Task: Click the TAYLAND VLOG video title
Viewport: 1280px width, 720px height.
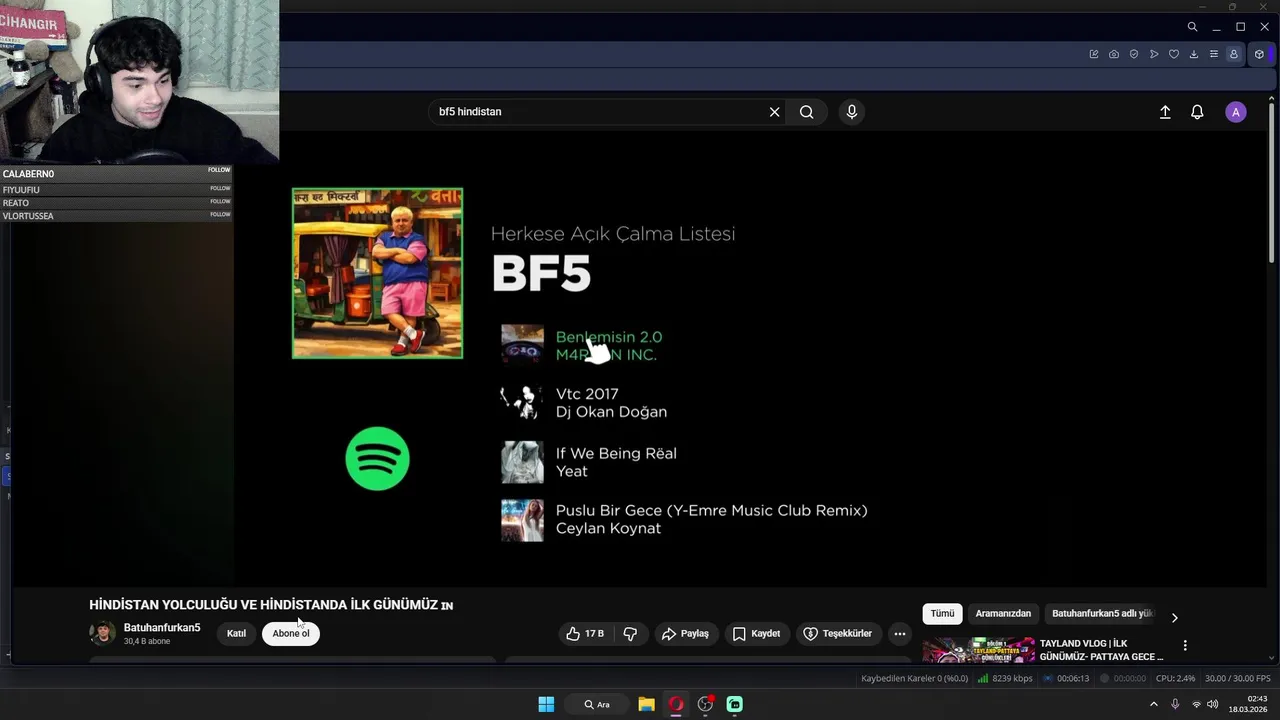Action: [x=1101, y=650]
